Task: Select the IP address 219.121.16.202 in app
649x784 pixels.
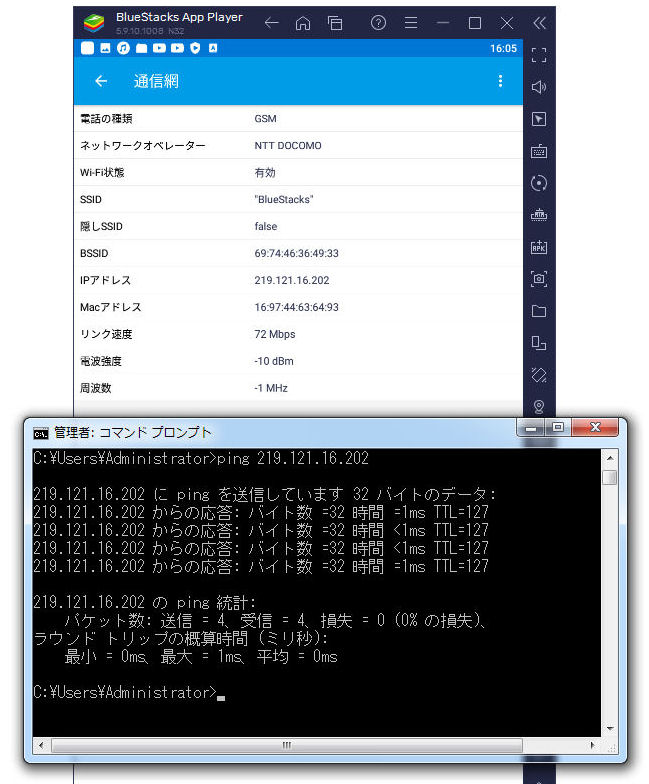Action: pyautogui.click(x=292, y=280)
